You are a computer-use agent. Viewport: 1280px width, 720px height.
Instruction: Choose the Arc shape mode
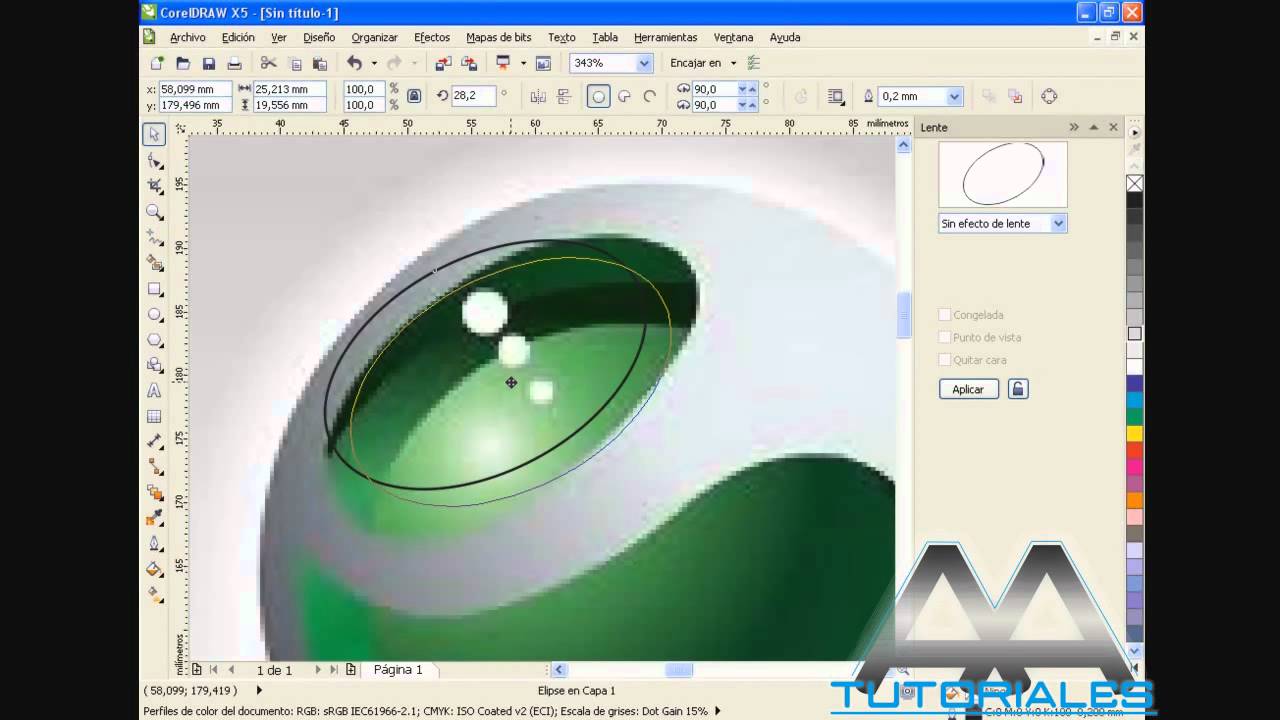(x=649, y=96)
